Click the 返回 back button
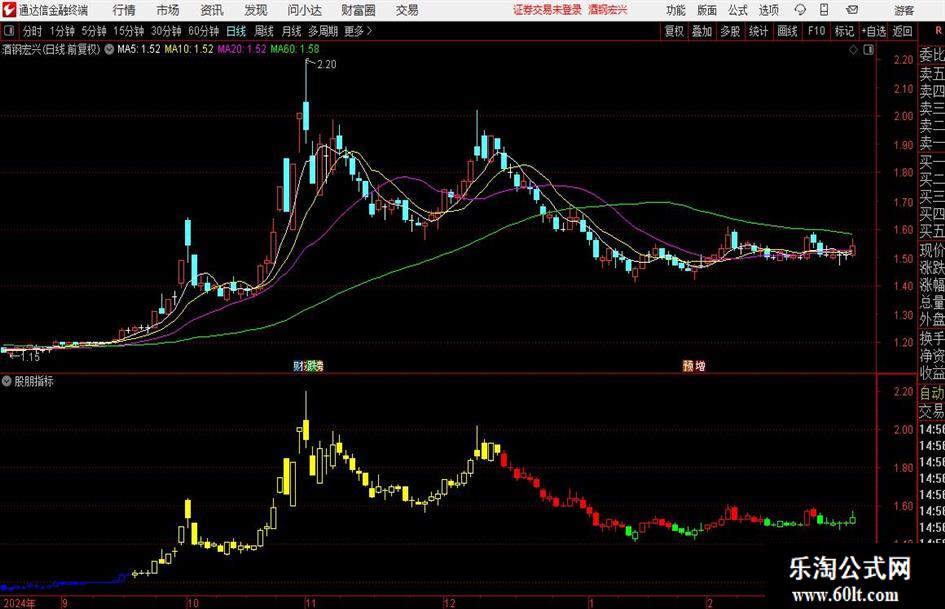 (x=903, y=31)
